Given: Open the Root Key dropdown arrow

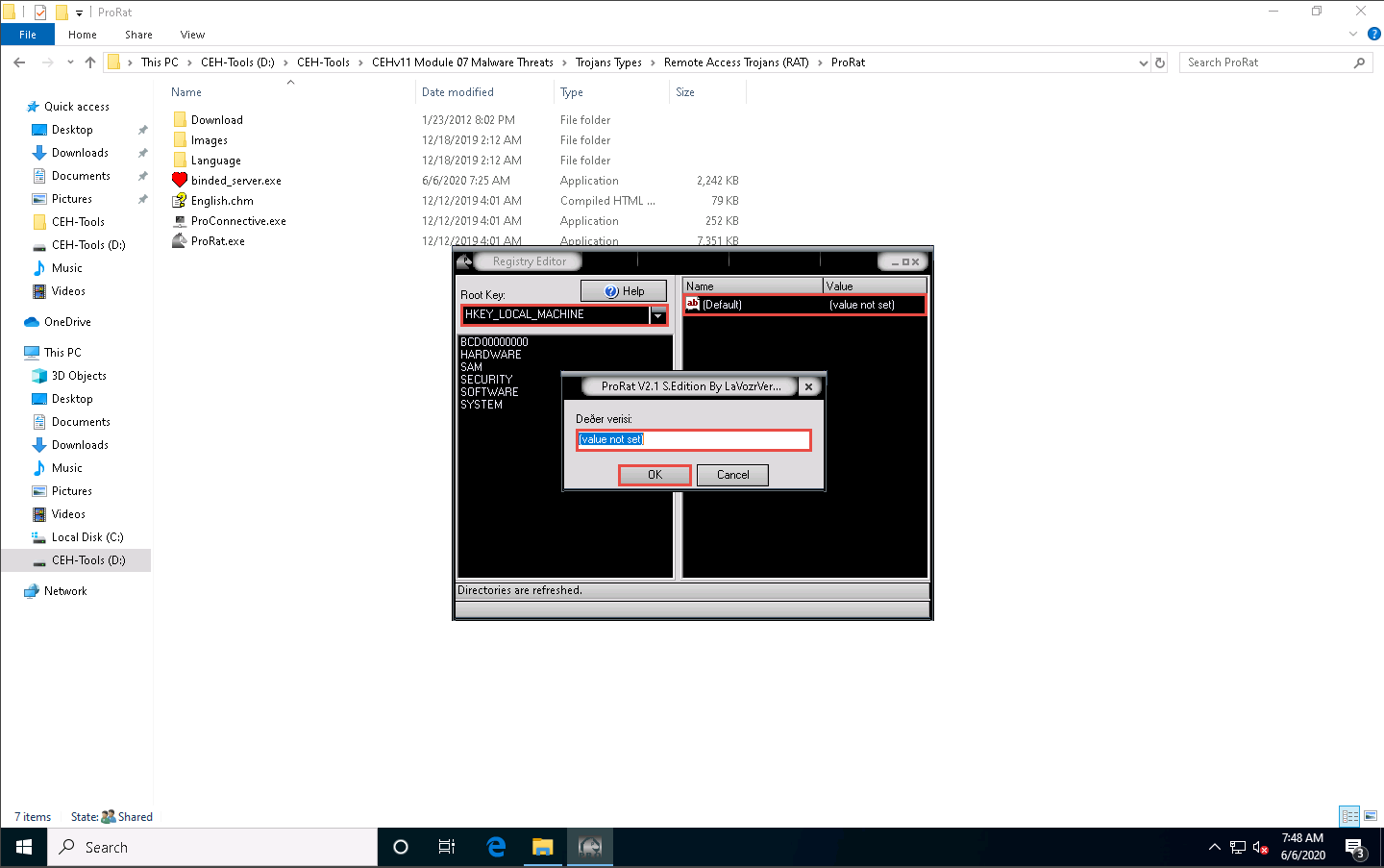Looking at the screenshot, I should (658, 315).
